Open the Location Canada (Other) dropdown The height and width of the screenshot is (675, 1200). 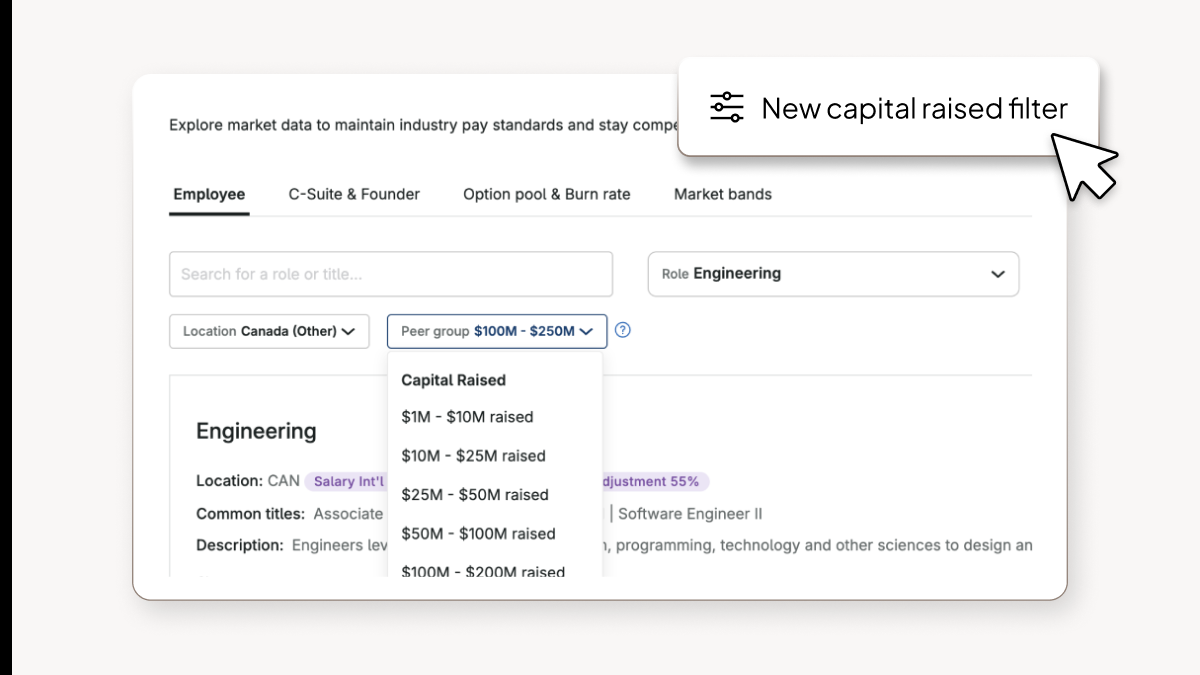coord(268,331)
